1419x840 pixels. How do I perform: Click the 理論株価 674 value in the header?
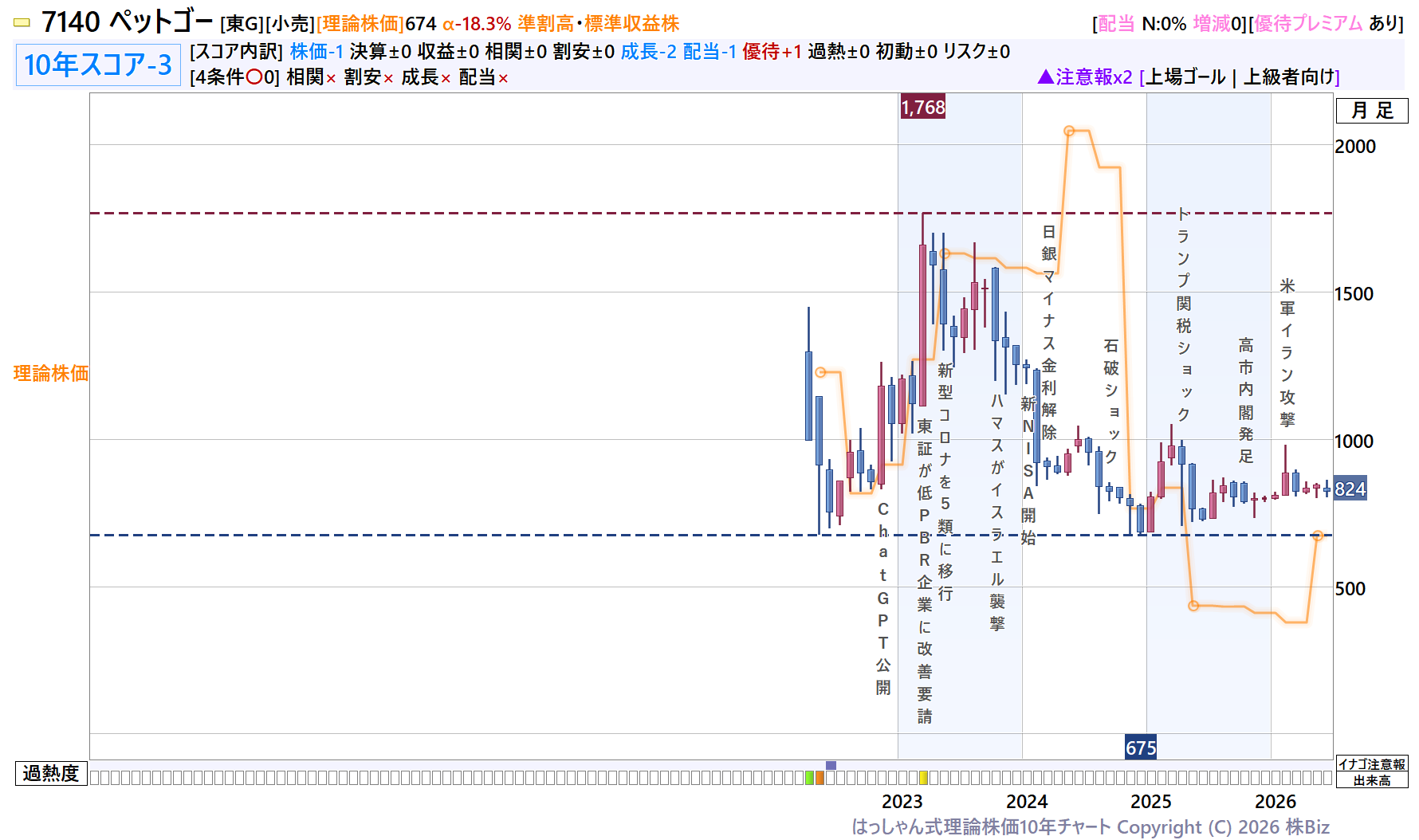coord(376,24)
